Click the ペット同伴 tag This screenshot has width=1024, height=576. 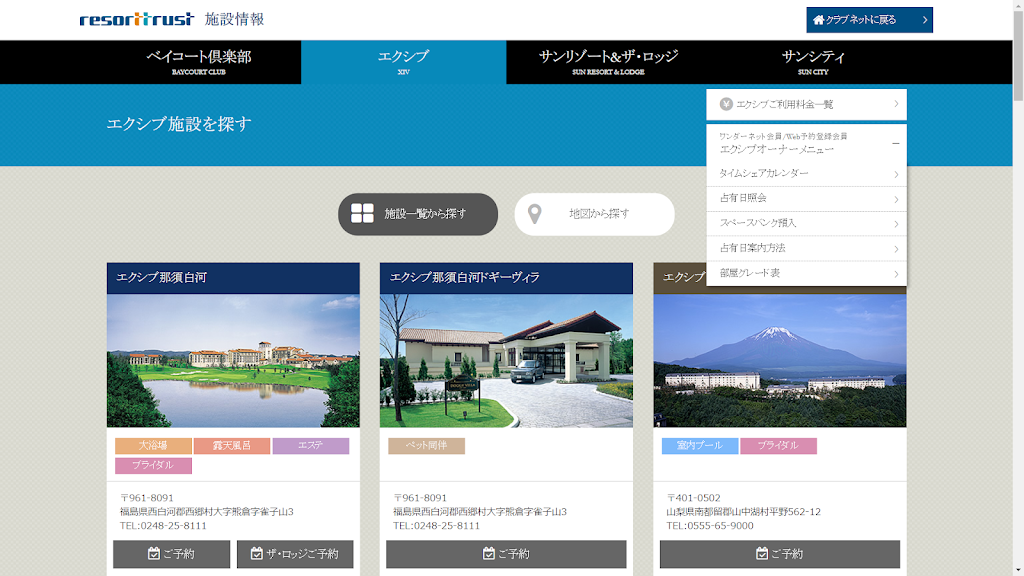tap(426, 446)
